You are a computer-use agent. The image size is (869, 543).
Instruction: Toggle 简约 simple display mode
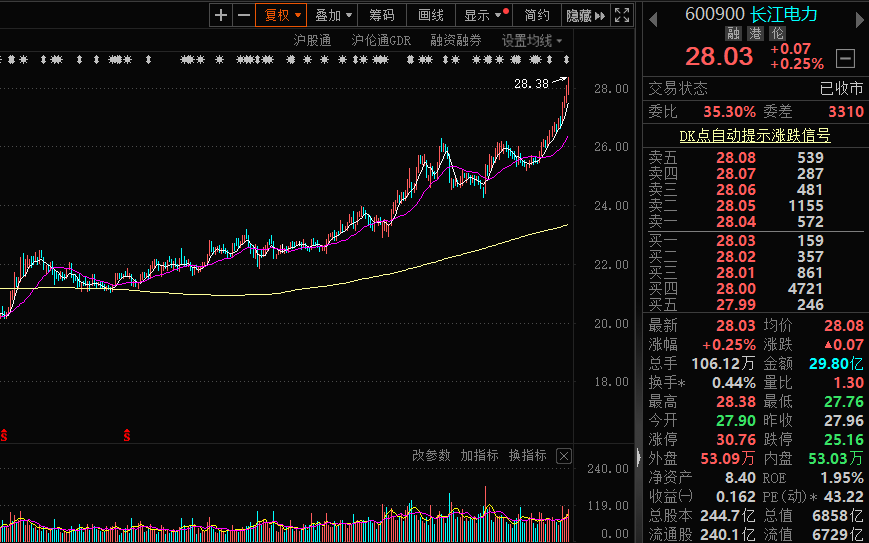(x=537, y=15)
